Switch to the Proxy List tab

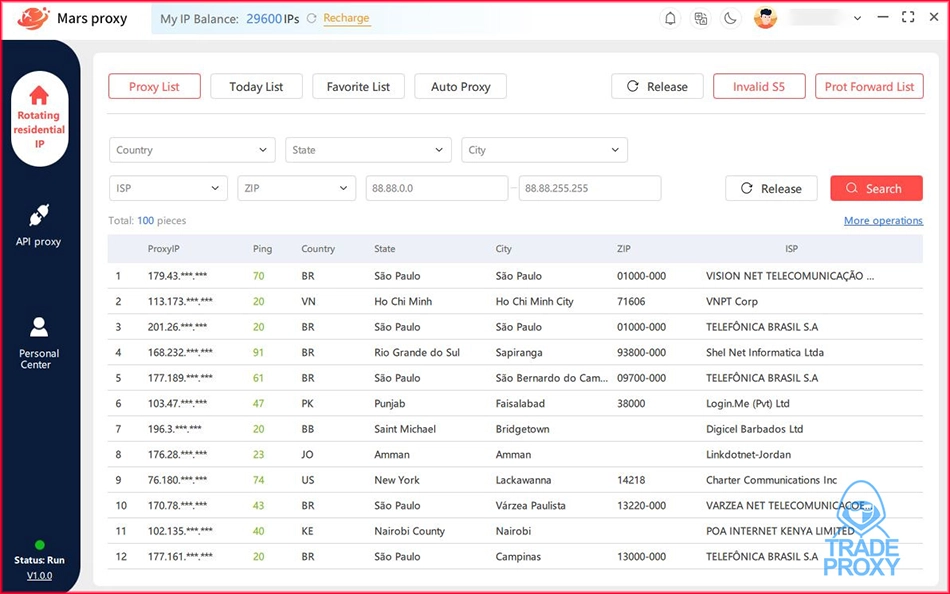click(154, 87)
